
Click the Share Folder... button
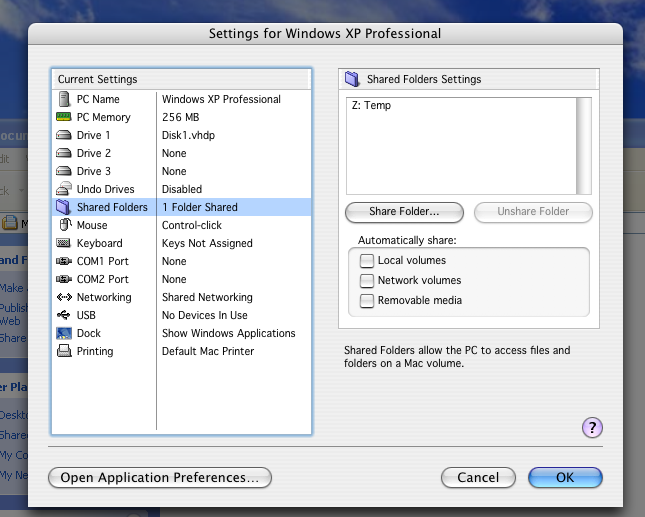(x=404, y=212)
